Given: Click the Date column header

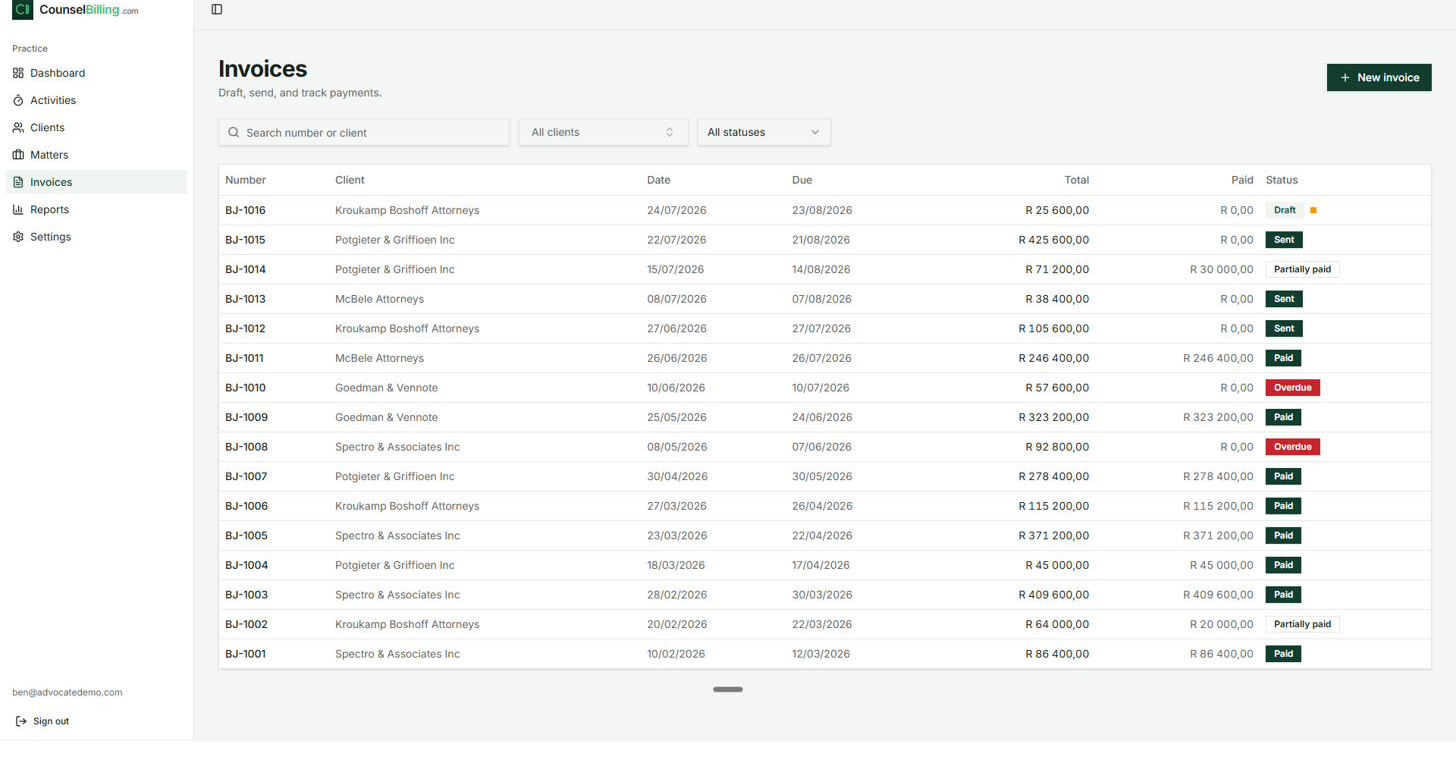Looking at the screenshot, I should click(x=659, y=180).
